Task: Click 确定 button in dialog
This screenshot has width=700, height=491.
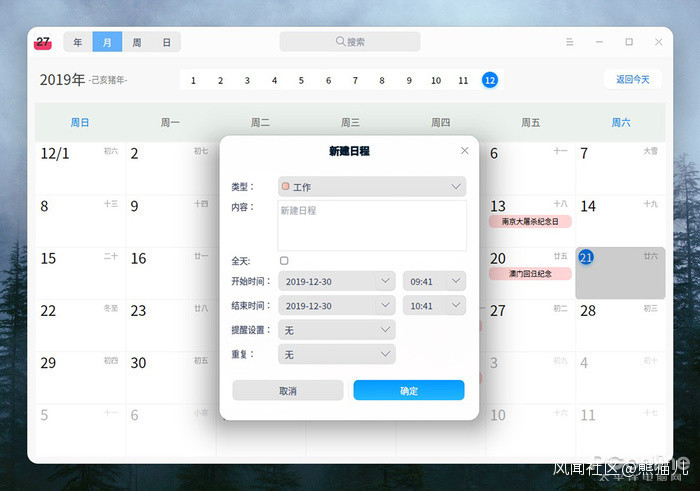Action: tap(409, 391)
